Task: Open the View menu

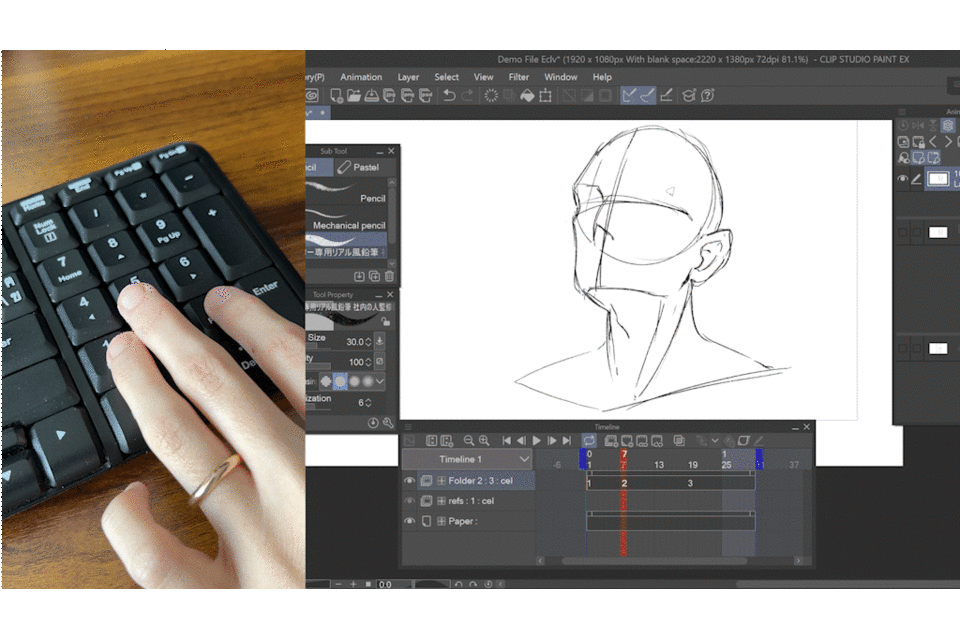Action: (x=483, y=77)
